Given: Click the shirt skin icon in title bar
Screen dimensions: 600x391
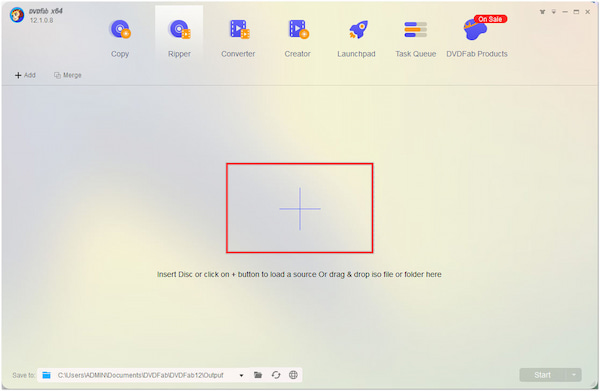Looking at the screenshot, I should point(542,12).
